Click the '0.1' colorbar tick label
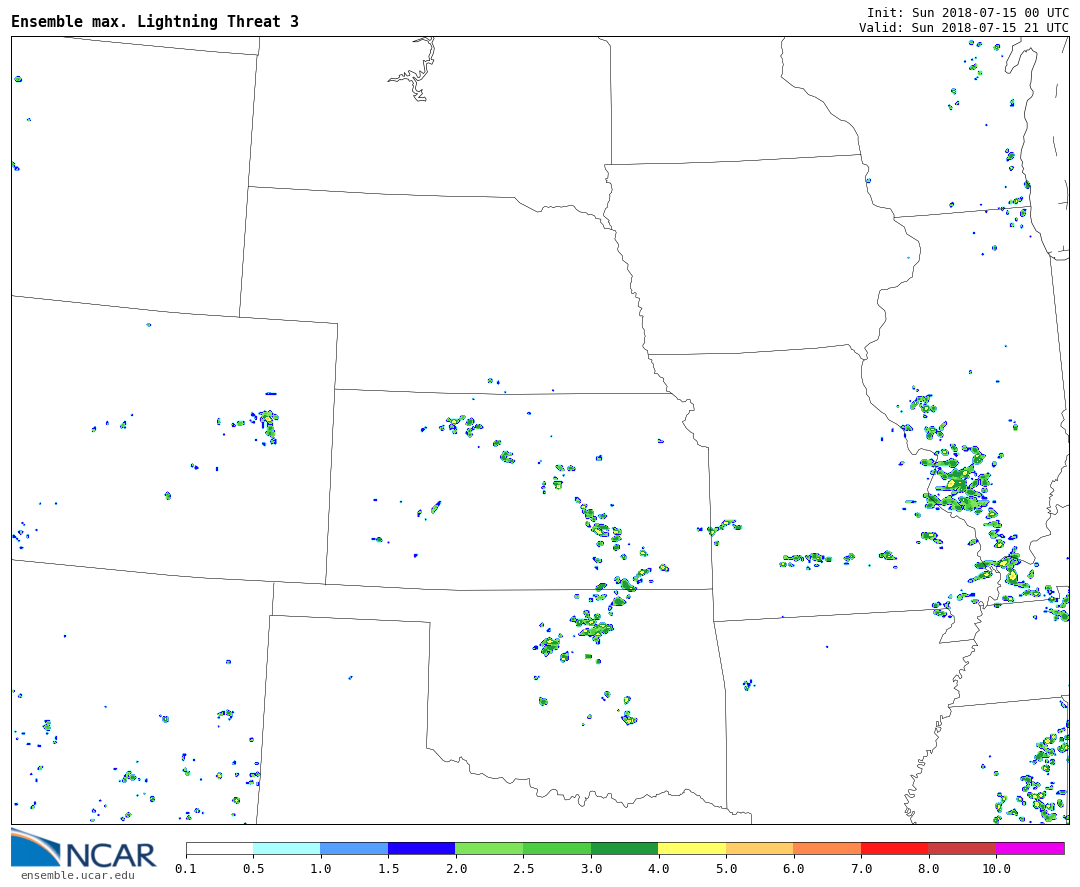 tap(186, 869)
